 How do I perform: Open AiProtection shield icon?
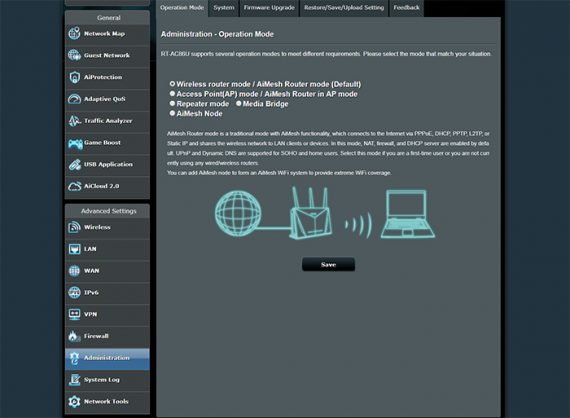[x=74, y=77]
